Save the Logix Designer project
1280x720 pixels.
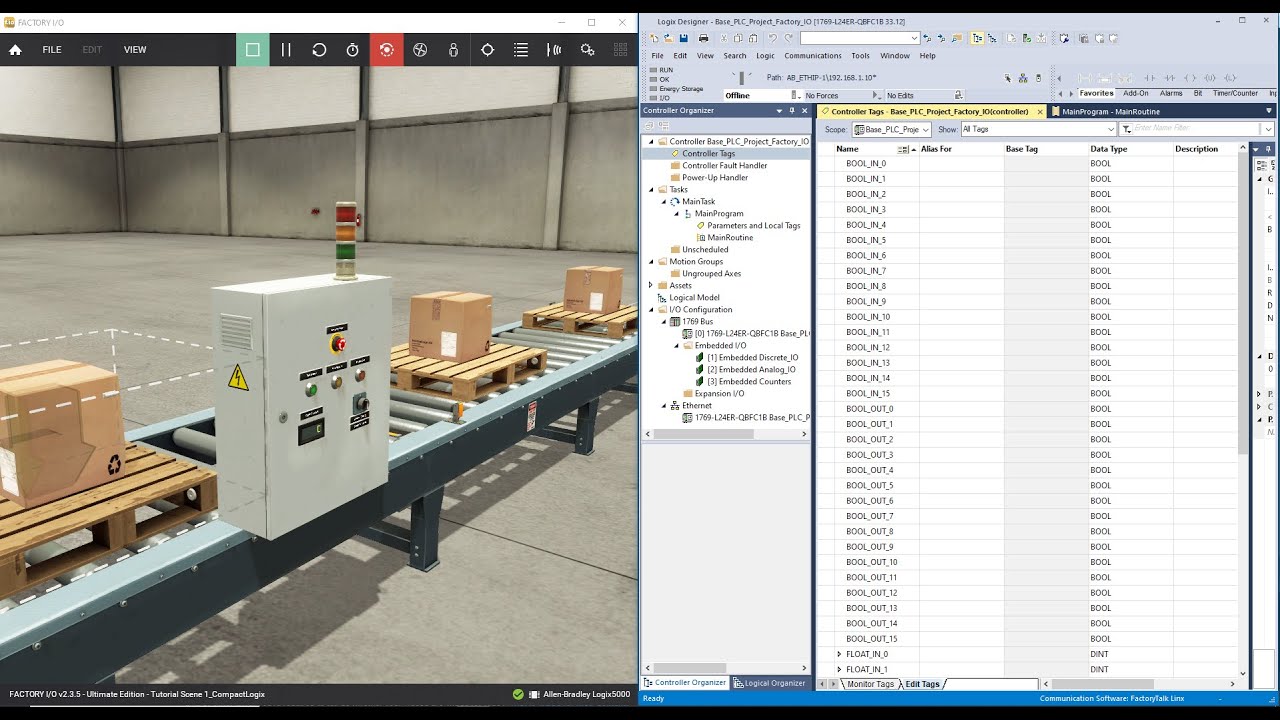pos(683,38)
